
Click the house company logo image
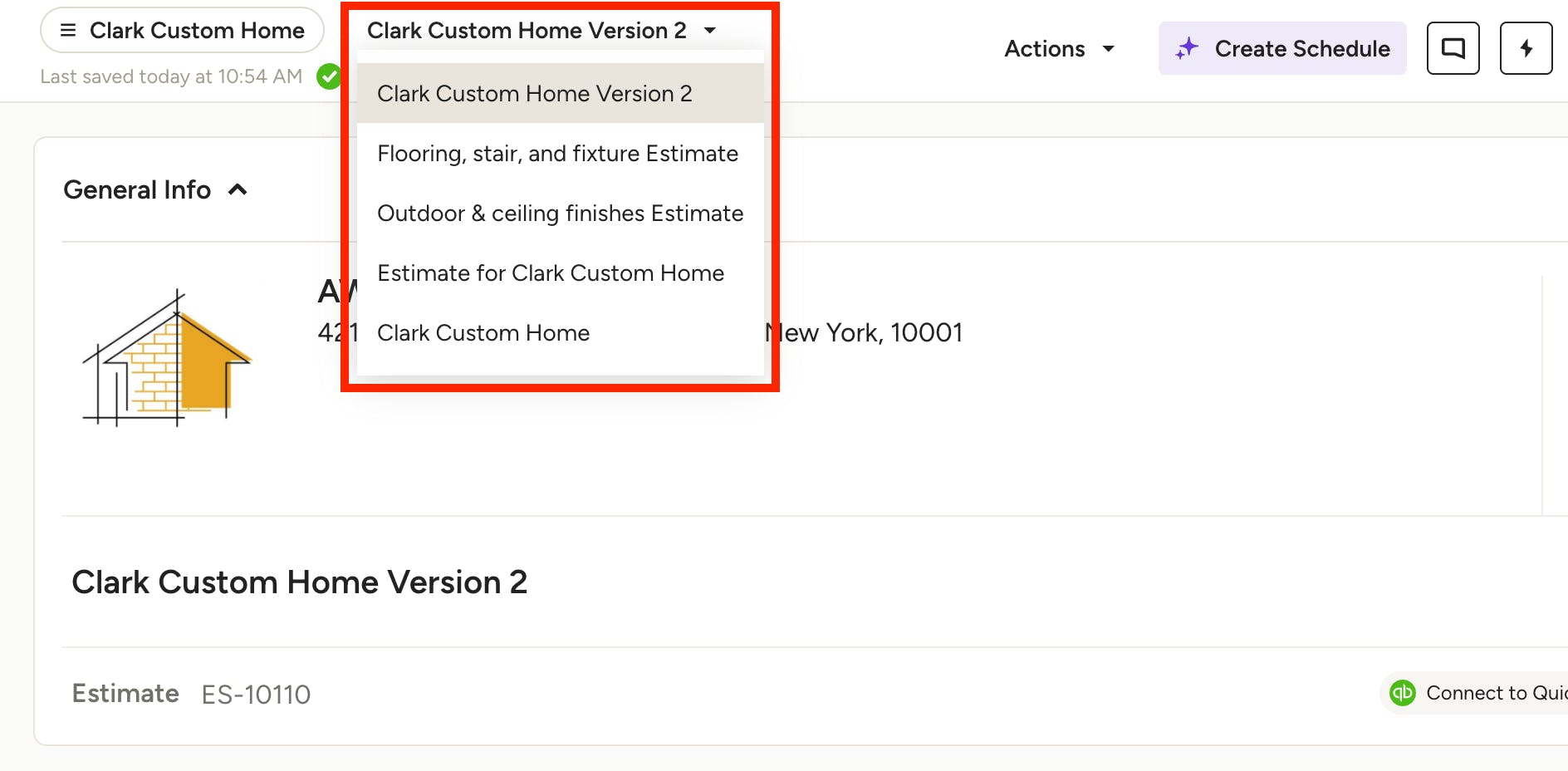167,358
